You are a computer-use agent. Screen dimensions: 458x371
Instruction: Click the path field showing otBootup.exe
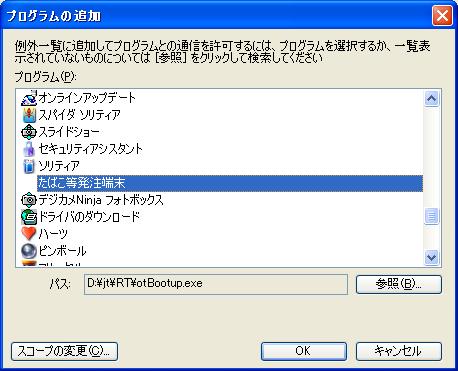coord(216,284)
